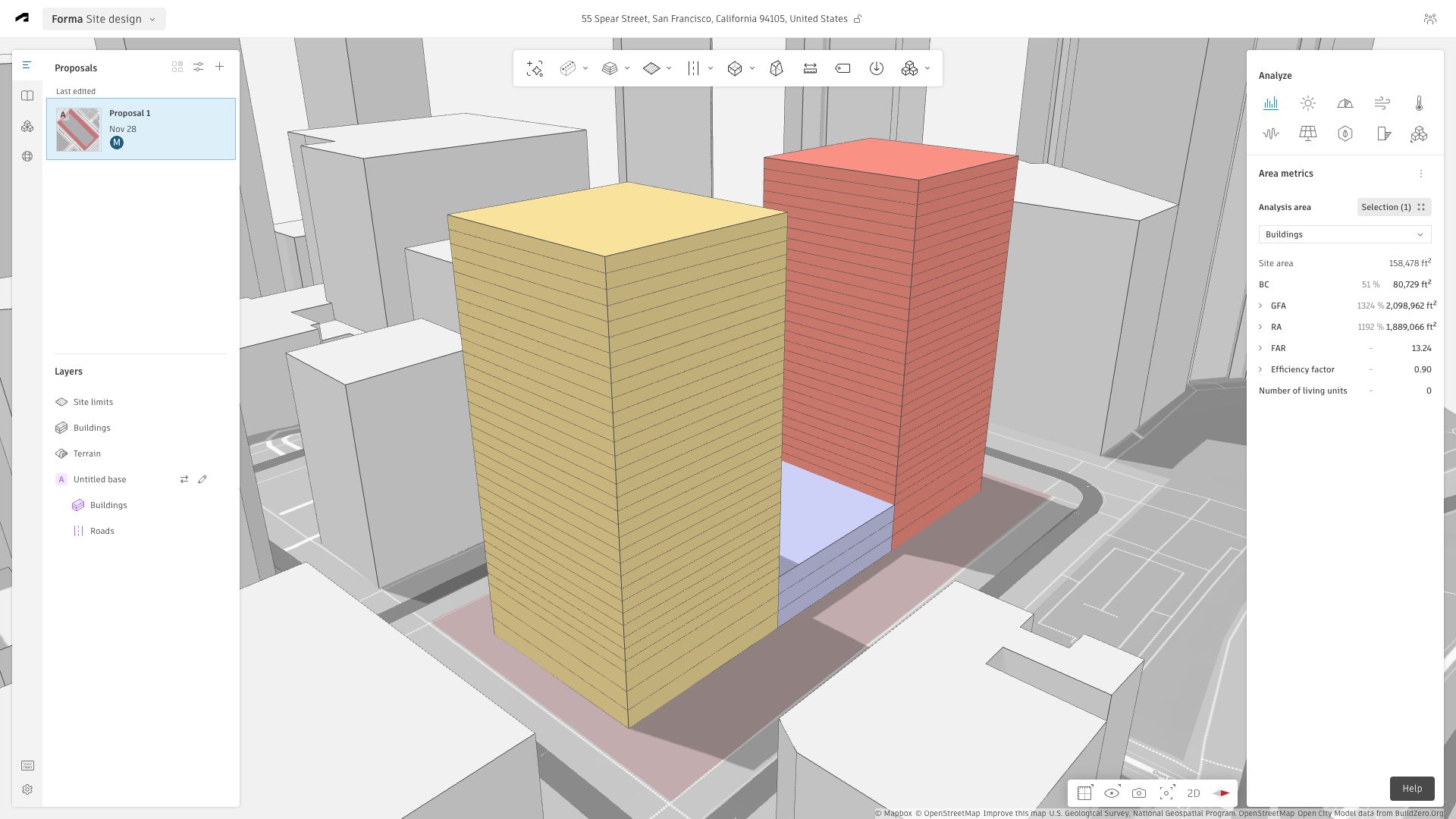Image resolution: width=1456 pixels, height=819 pixels.
Task: Select the Daylight potential analysis icon
Action: (x=1345, y=103)
